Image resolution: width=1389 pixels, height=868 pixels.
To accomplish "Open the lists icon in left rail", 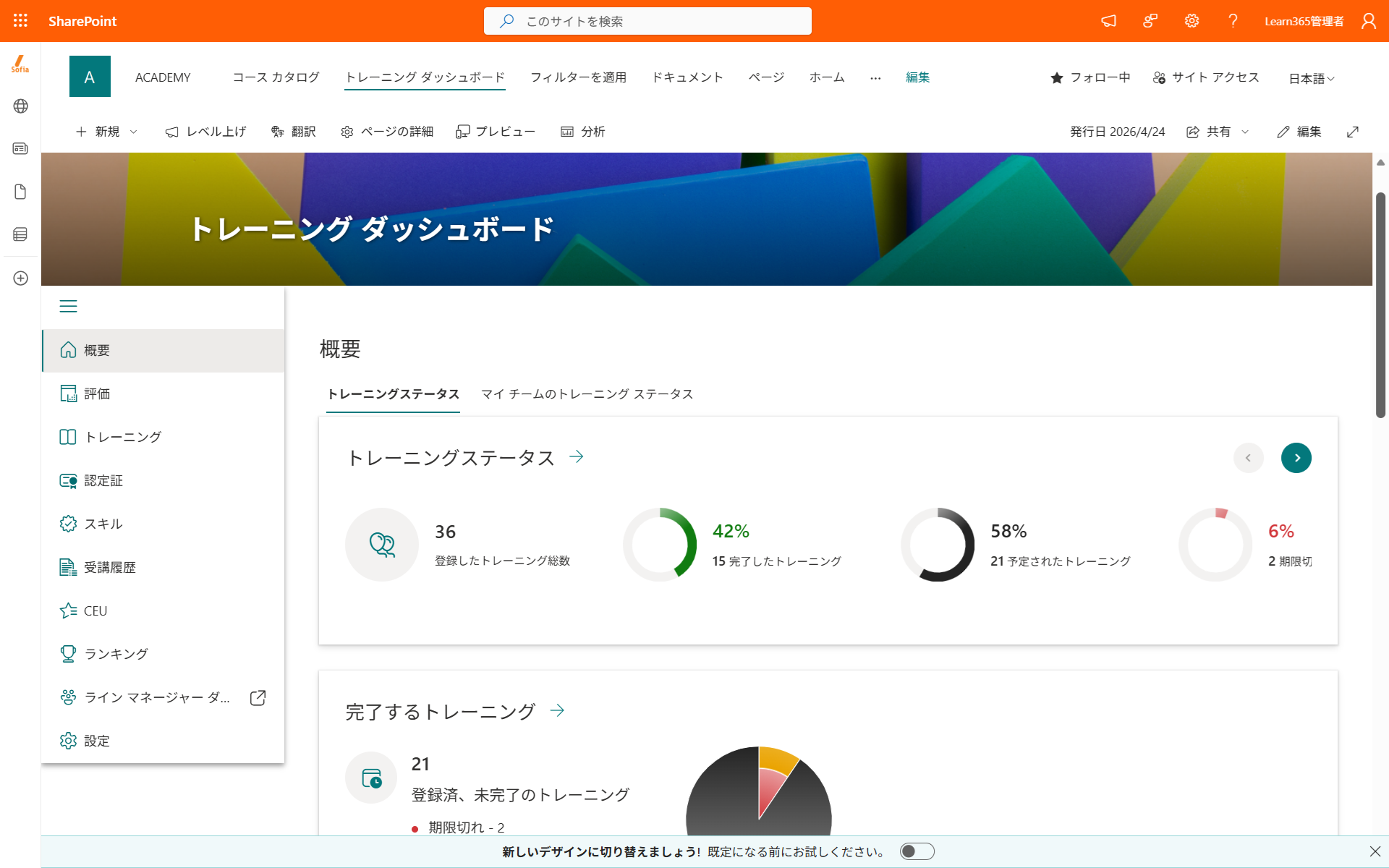I will (x=20, y=234).
